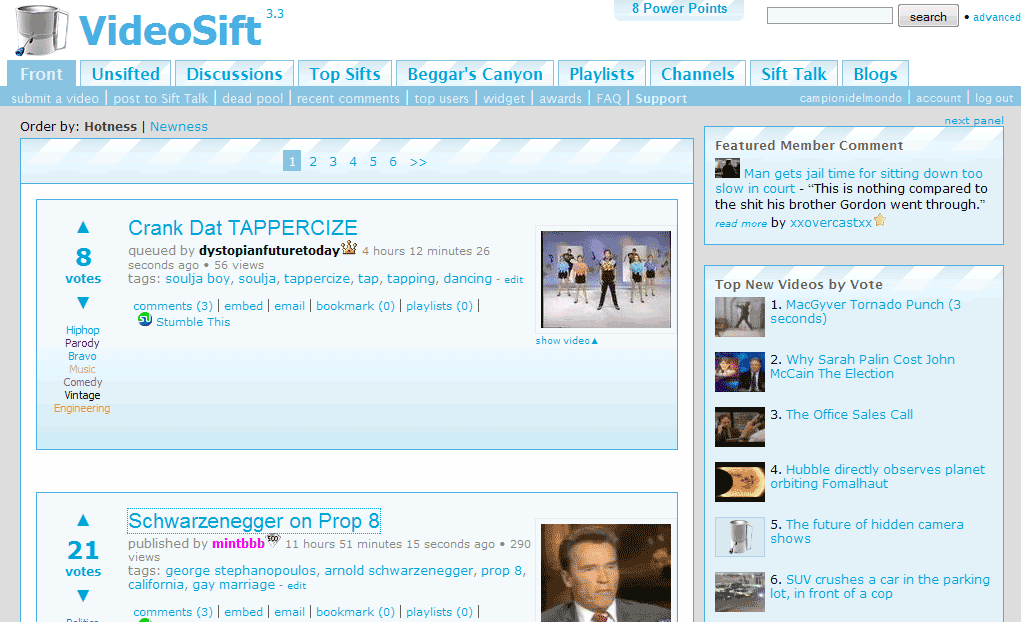Open Crank Dat TAPPERCIZE title
This screenshot has width=1021, height=622.
[242, 228]
